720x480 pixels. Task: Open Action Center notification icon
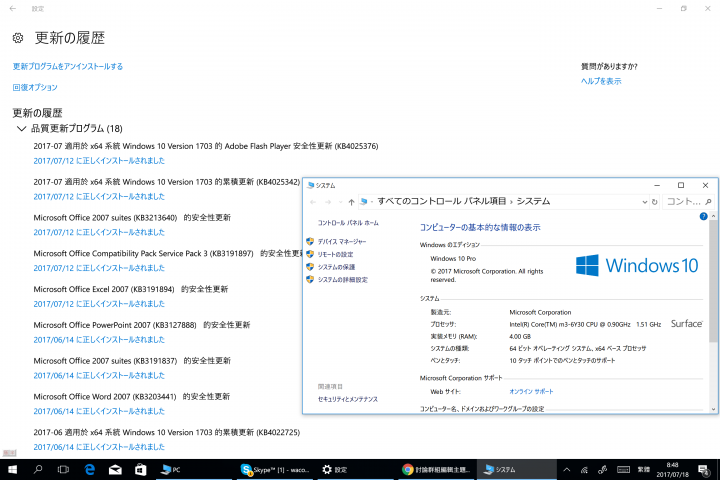[x=703, y=469]
